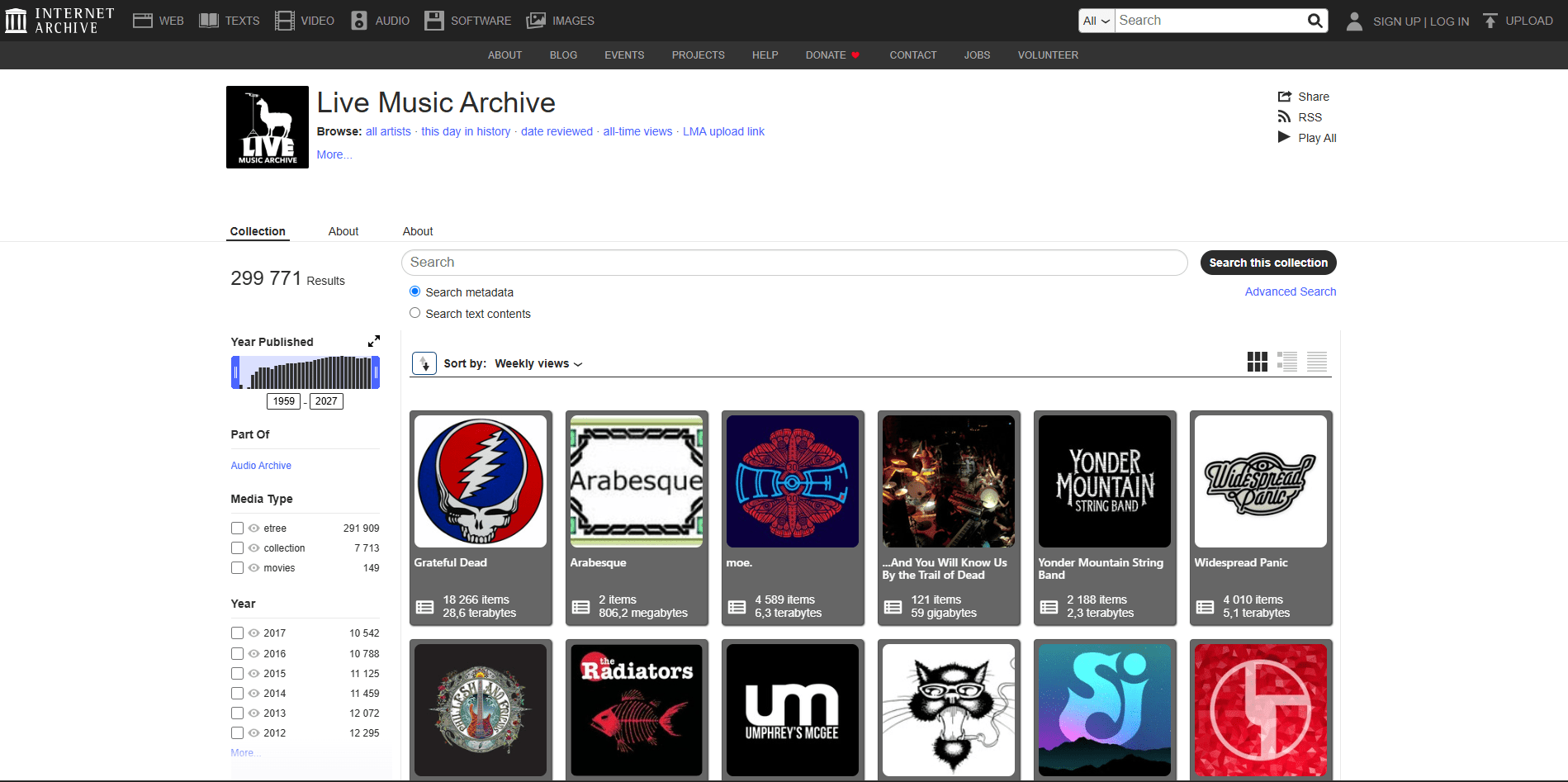
Task: Click Arabesque items list icon
Action: 581,607
